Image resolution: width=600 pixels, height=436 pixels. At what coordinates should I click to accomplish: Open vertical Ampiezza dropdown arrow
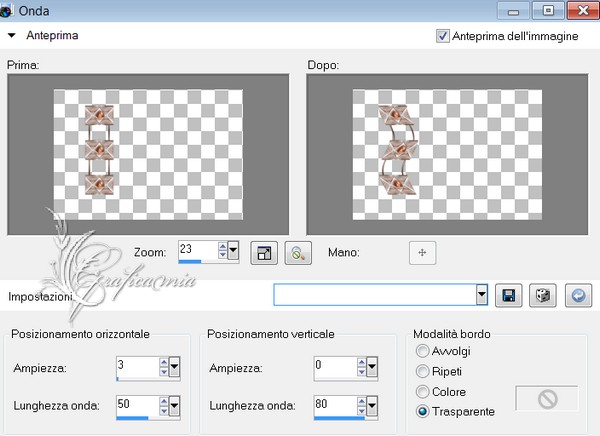(x=372, y=367)
